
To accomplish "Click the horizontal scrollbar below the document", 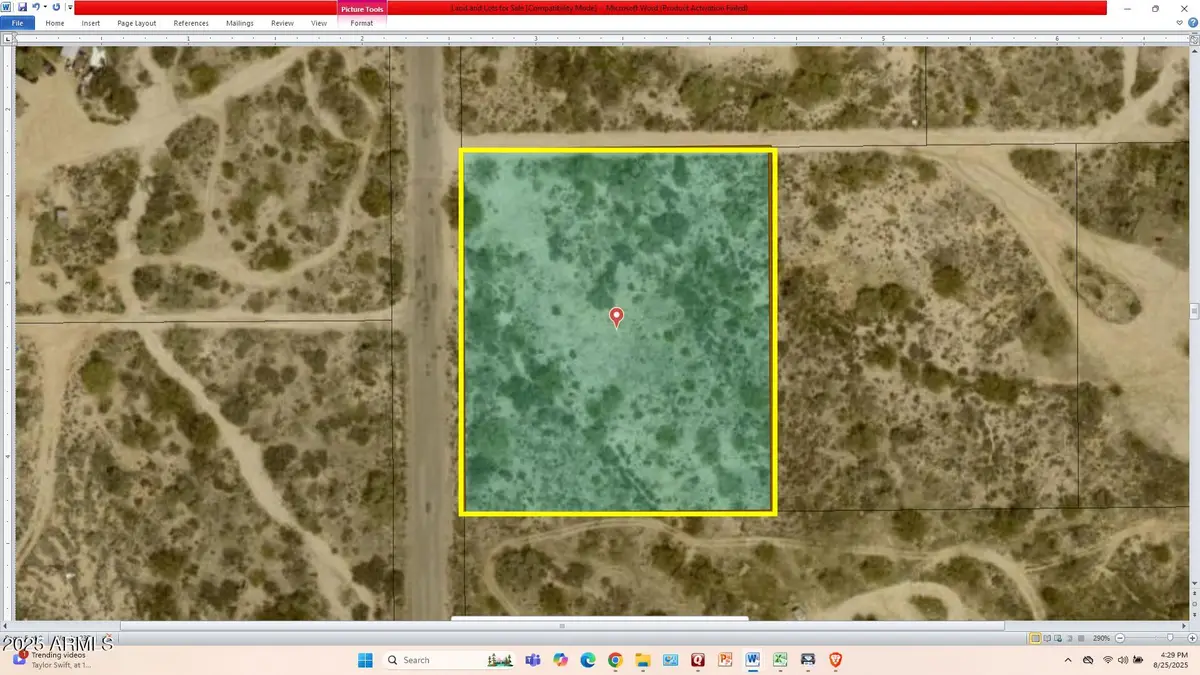I will [x=563, y=624].
